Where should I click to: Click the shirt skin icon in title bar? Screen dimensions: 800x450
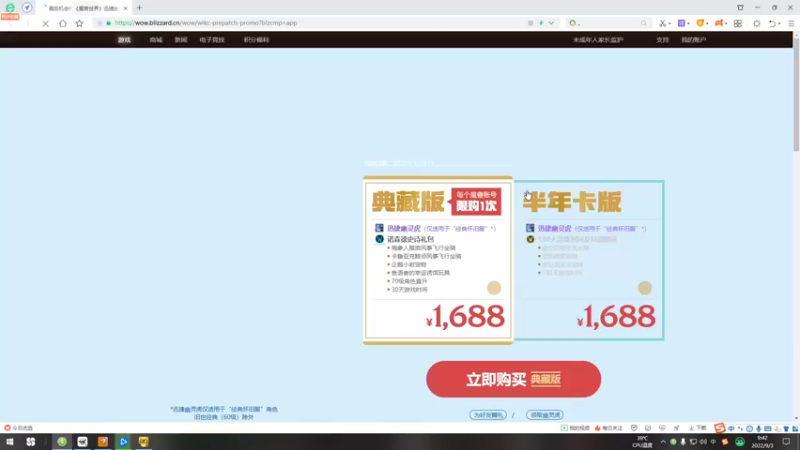740,8
